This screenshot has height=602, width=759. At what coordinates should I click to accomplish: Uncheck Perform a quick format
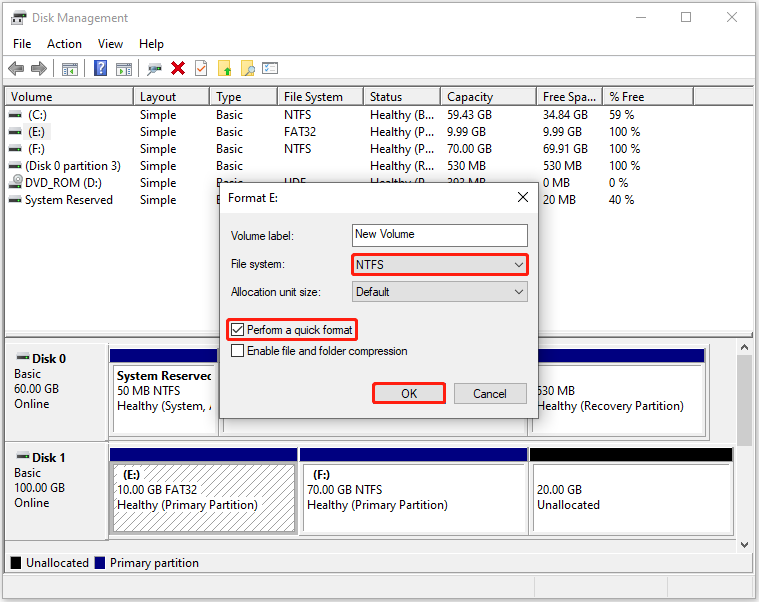pos(237,330)
